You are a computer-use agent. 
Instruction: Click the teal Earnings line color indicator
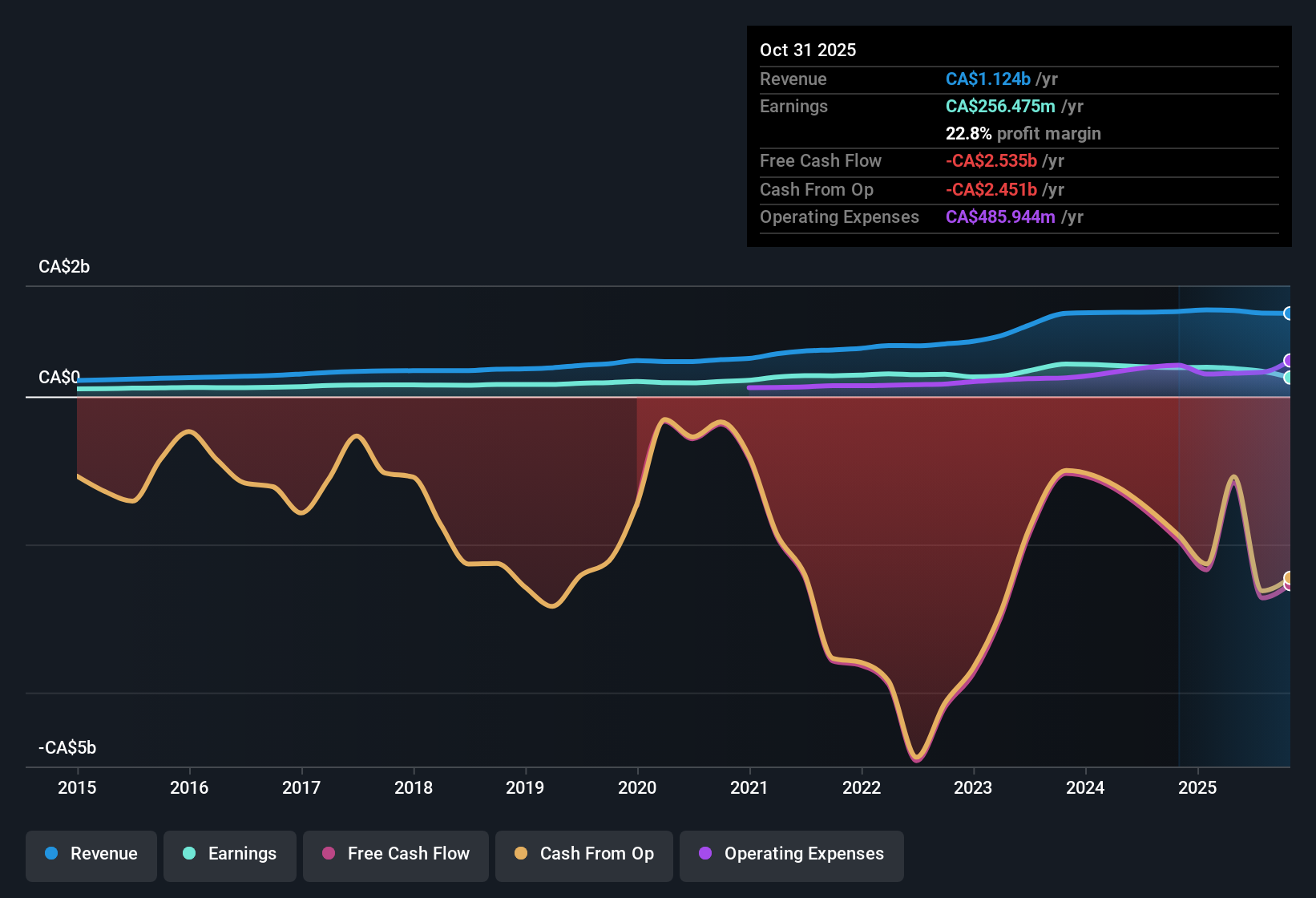pyautogui.click(x=189, y=855)
